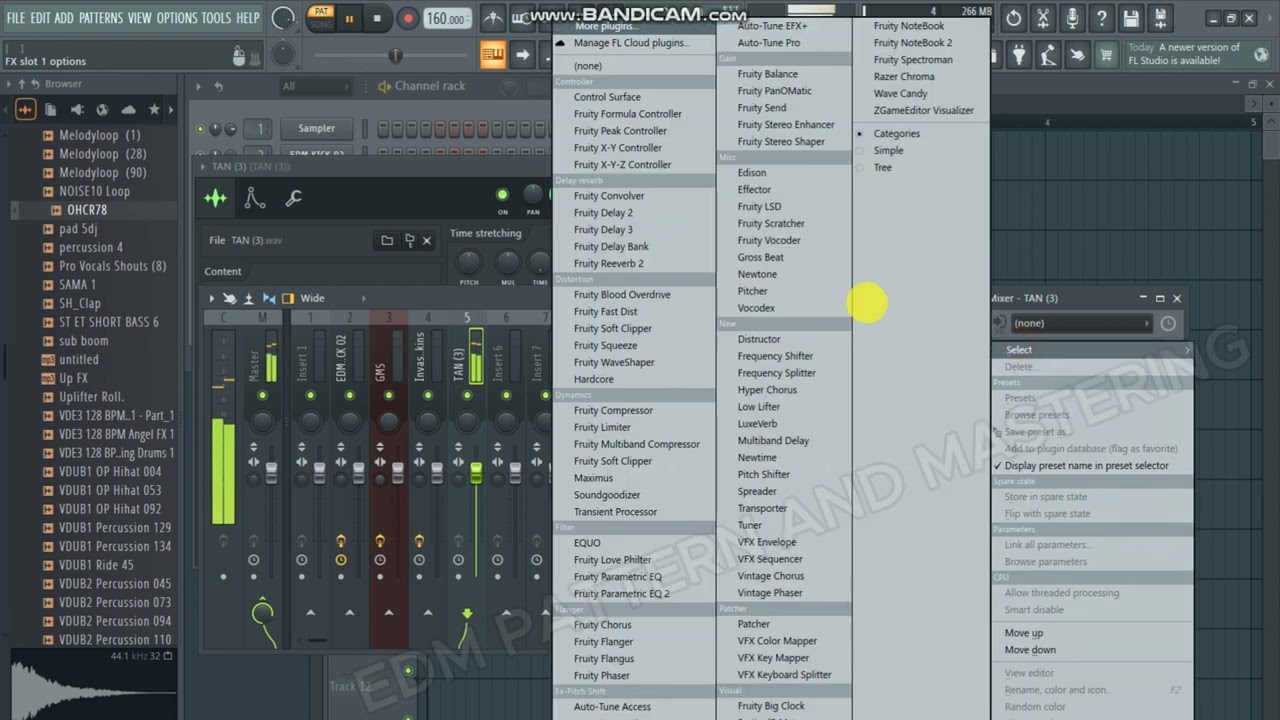Click More plugins... at the top of the list

pos(604,27)
